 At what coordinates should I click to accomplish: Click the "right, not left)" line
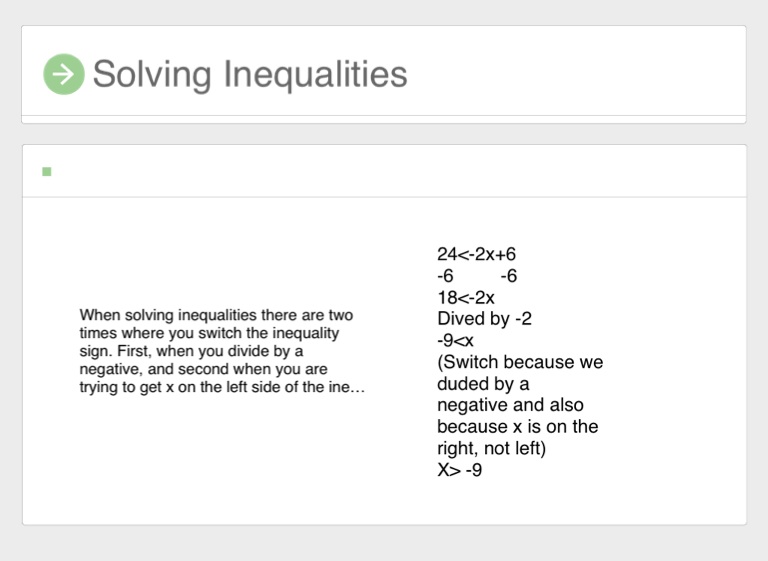492,448
